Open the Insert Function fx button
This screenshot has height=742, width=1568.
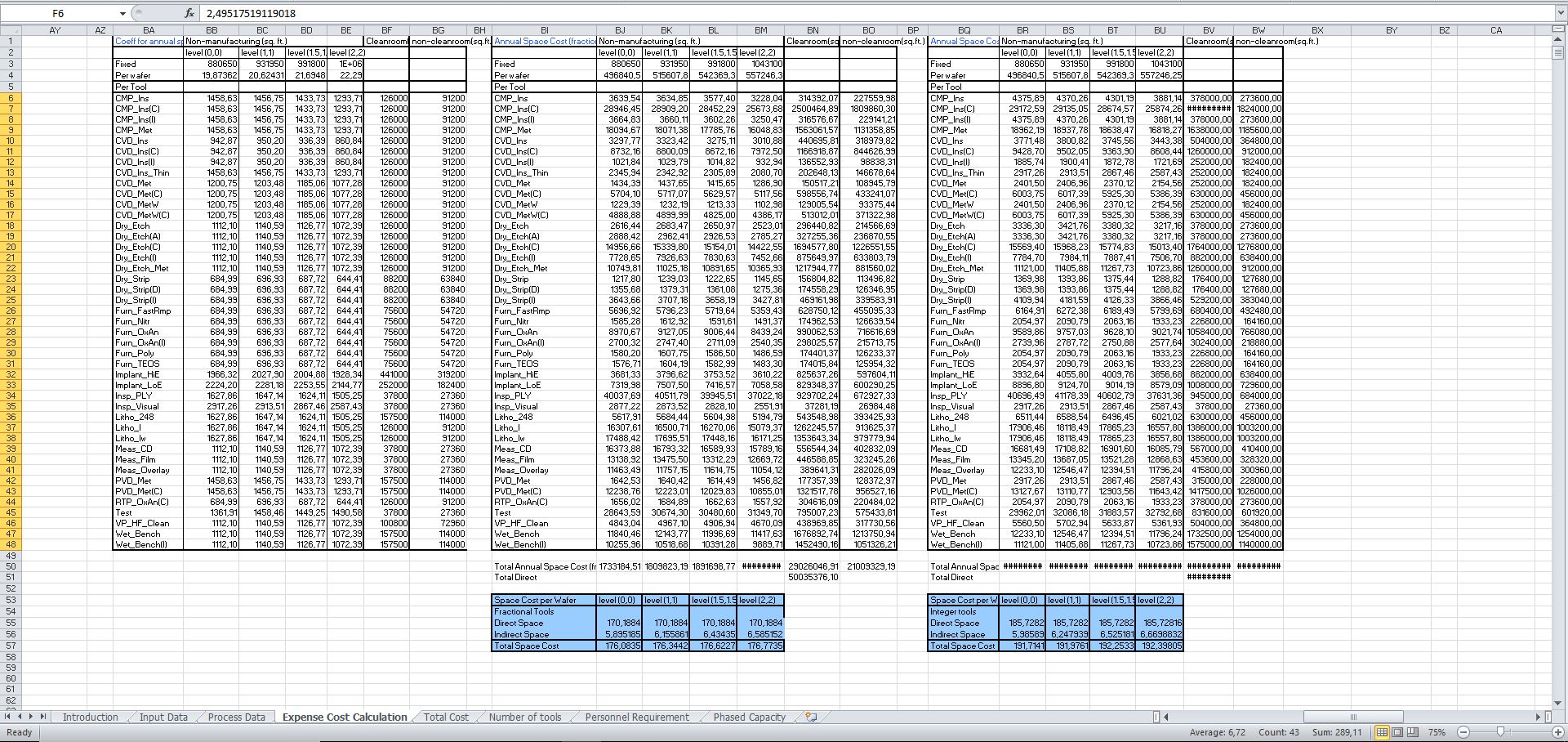(189, 13)
